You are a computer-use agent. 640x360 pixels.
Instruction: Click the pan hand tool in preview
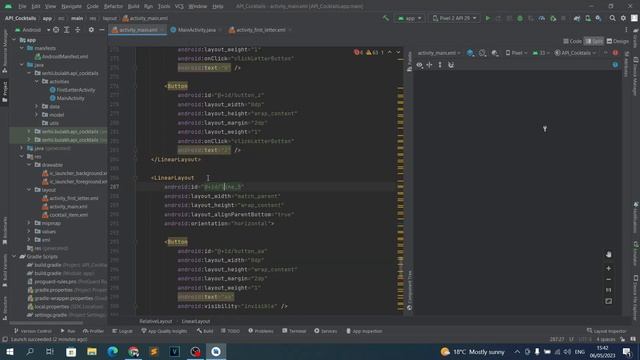pos(609,254)
